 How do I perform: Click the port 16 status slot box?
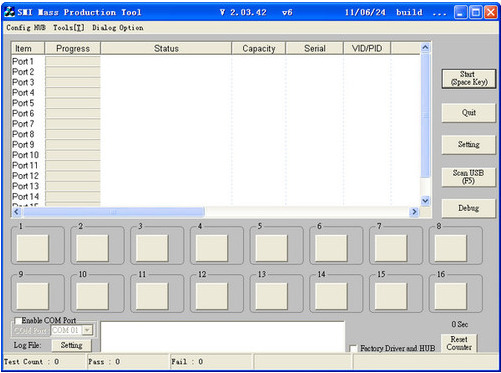point(451,296)
